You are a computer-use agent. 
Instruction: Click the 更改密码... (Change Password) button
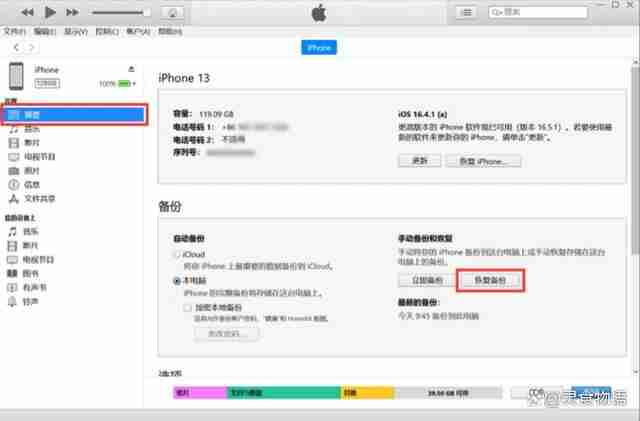click(227, 334)
